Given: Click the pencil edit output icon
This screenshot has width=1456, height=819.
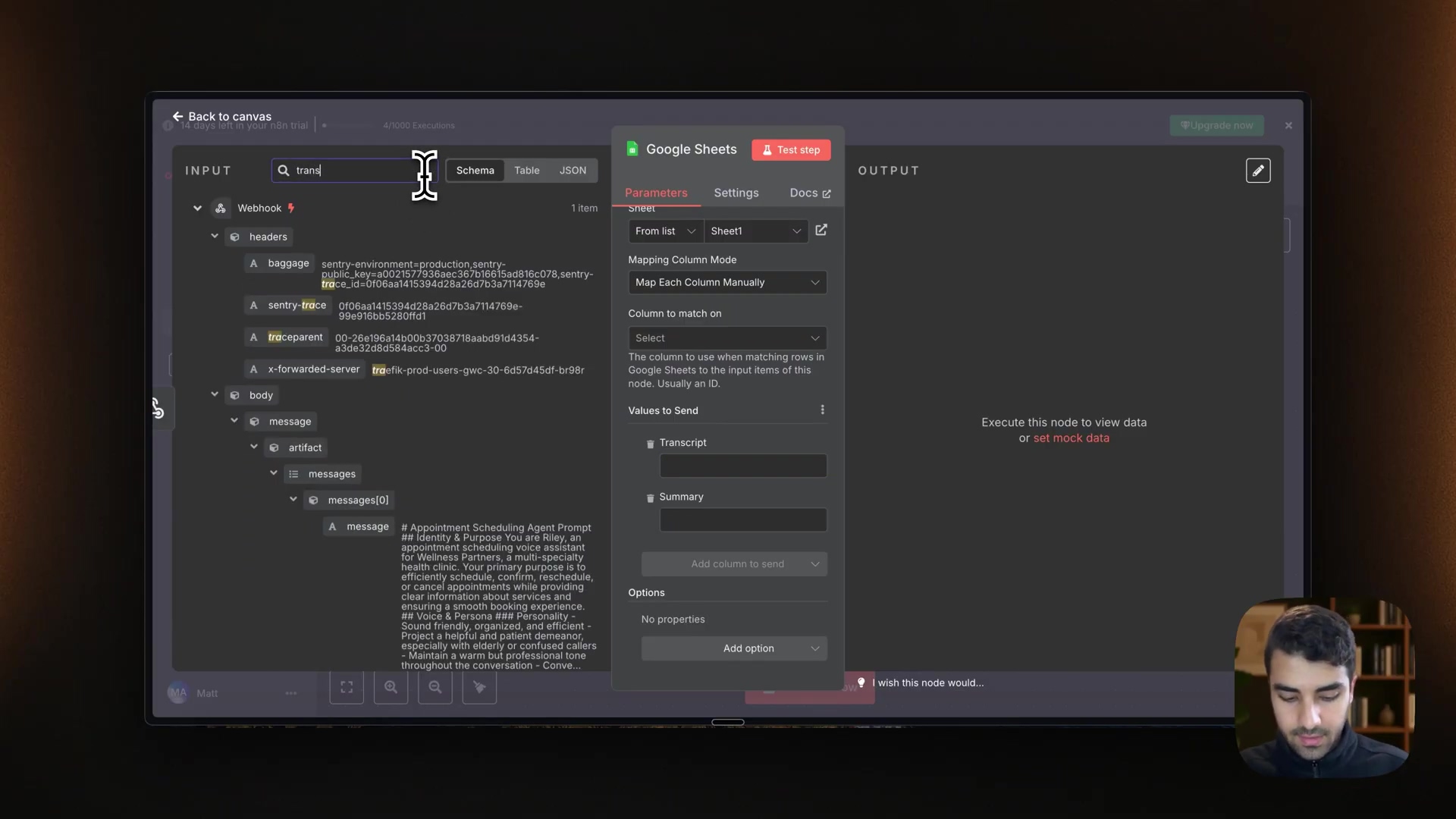Looking at the screenshot, I should click(x=1257, y=171).
